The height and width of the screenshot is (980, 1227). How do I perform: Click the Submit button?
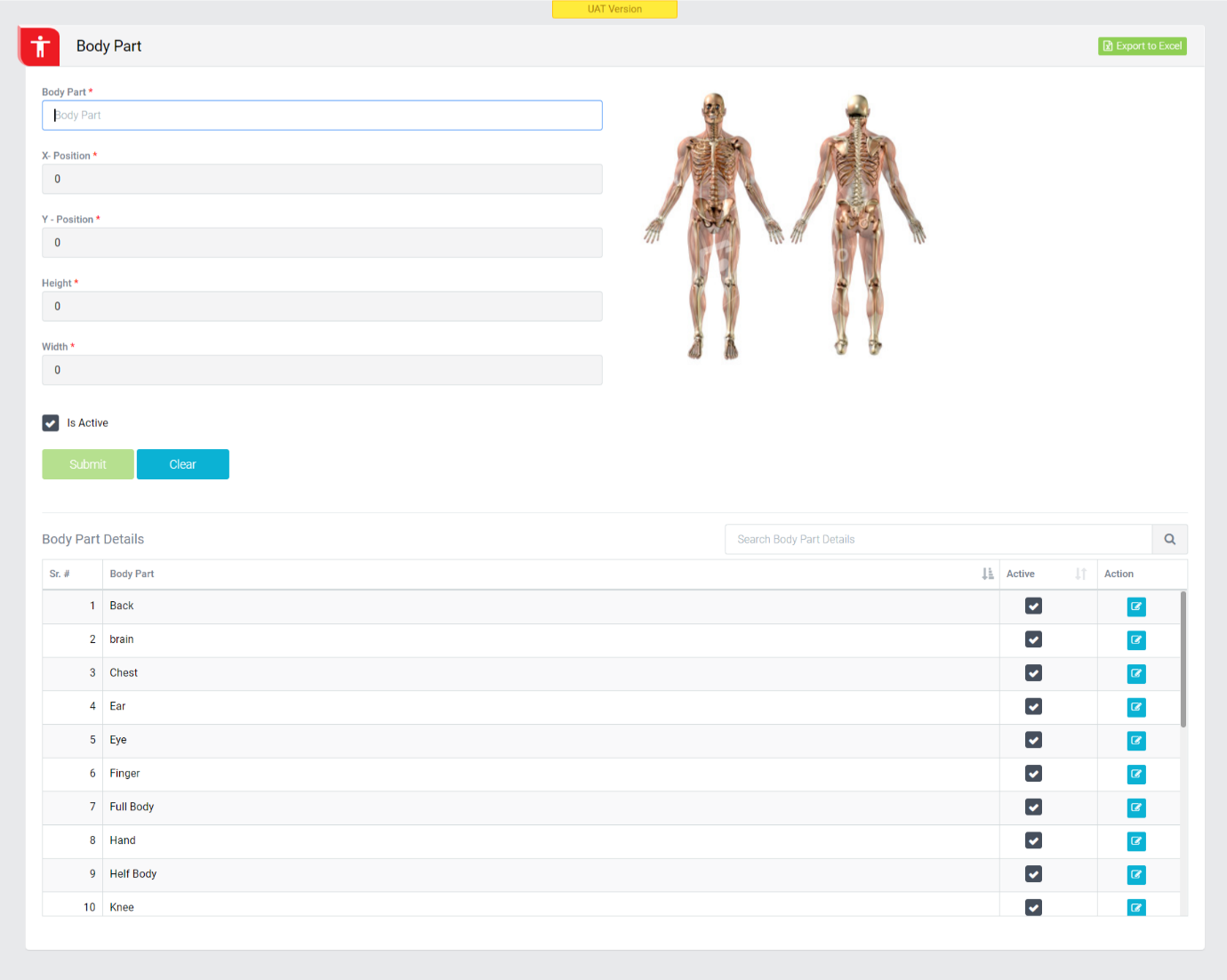tap(88, 464)
